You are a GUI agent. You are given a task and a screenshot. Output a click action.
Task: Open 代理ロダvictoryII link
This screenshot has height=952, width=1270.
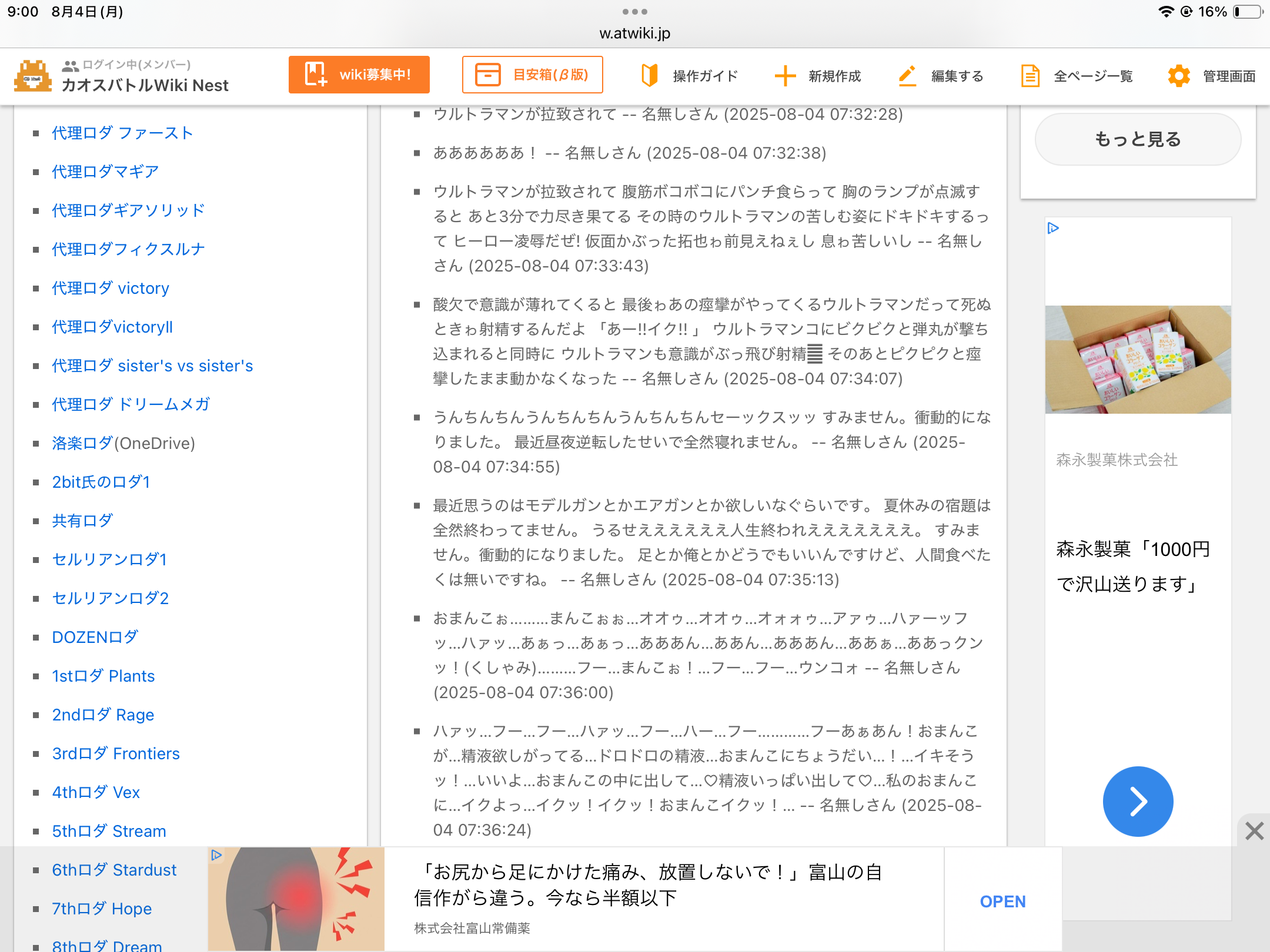click(112, 327)
